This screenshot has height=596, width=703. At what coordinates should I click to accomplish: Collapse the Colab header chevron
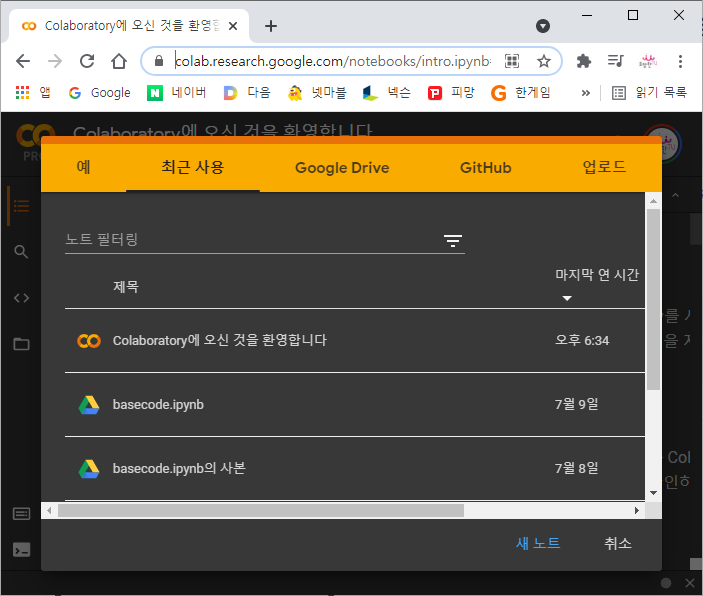click(675, 195)
